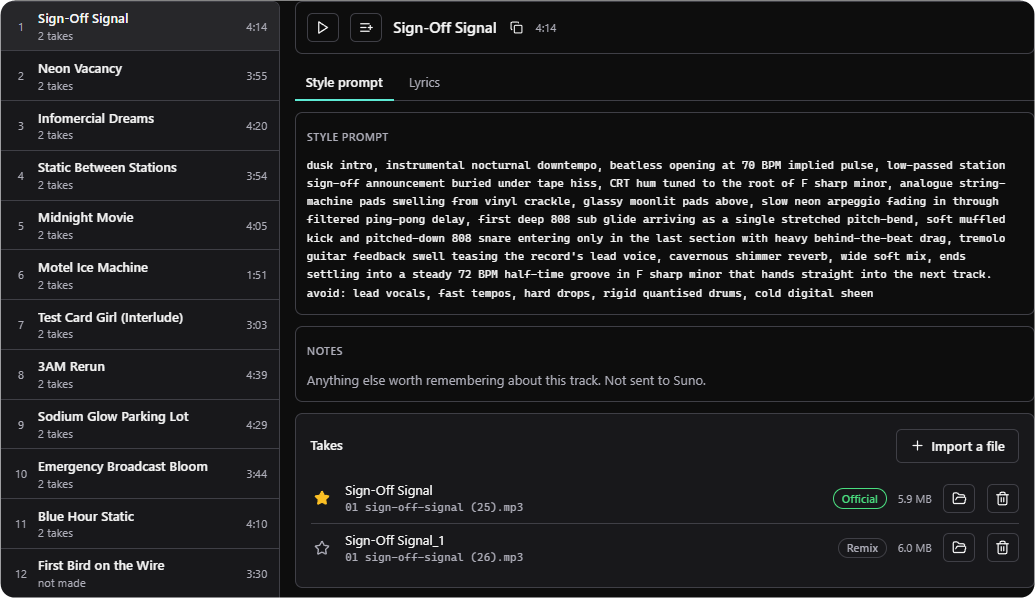Open folder for sign-off-signal (25).mp3 take
This screenshot has height=598, width=1035.
tap(959, 498)
